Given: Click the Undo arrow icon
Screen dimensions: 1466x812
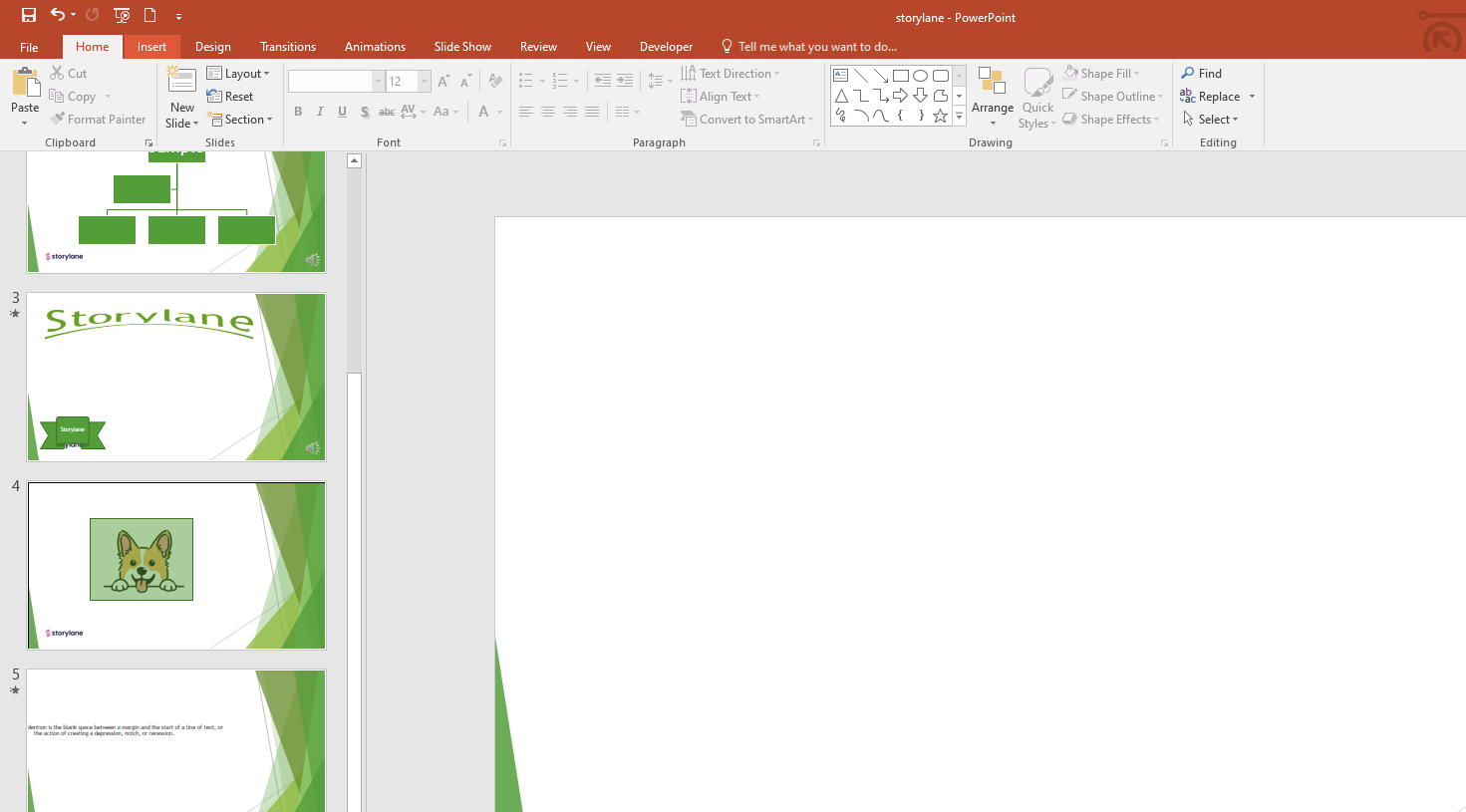Looking at the screenshot, I should pos(58,15).
